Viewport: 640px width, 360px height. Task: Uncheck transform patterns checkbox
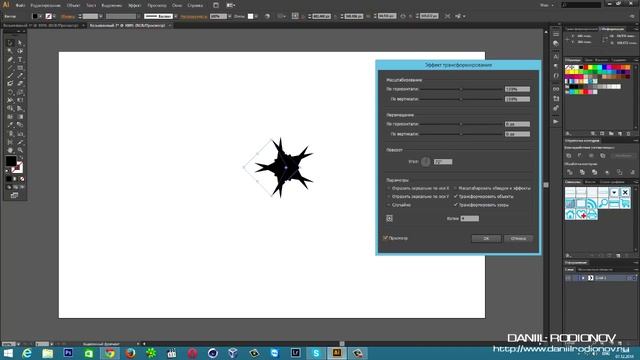[x=456, y=205]
